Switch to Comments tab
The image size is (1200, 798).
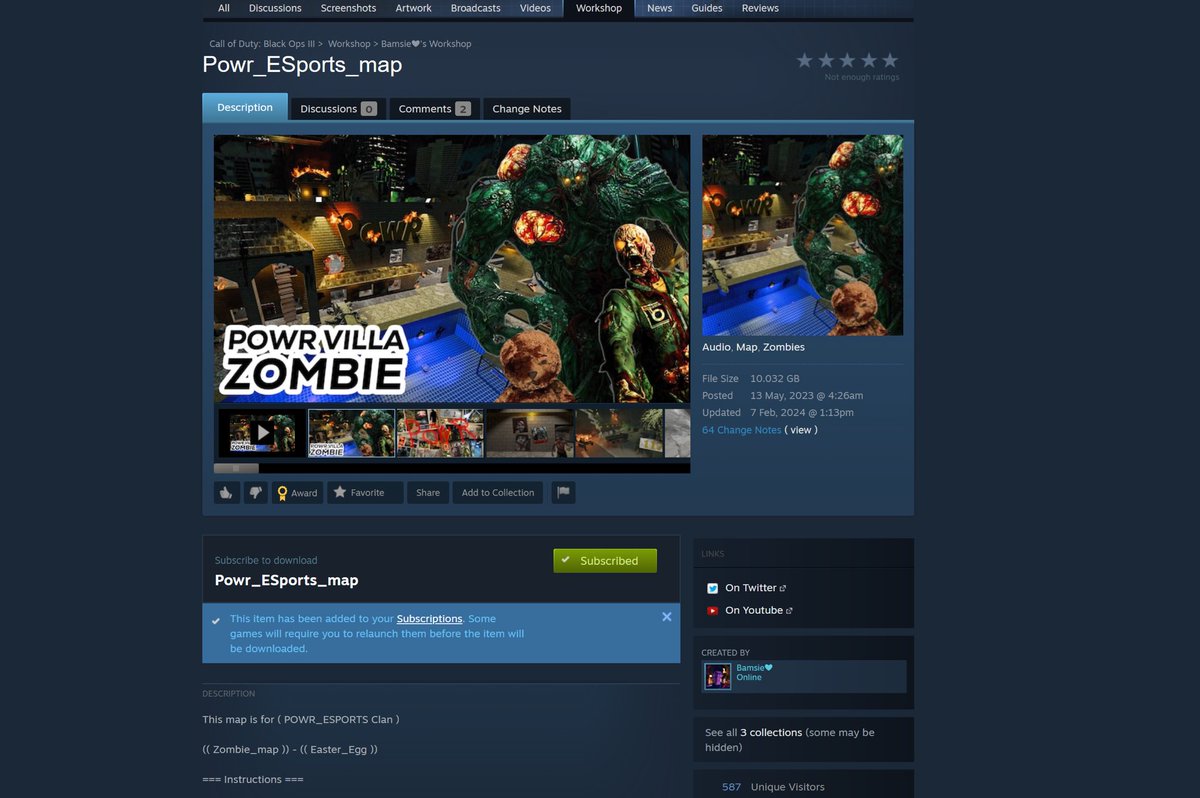point(434,108)
